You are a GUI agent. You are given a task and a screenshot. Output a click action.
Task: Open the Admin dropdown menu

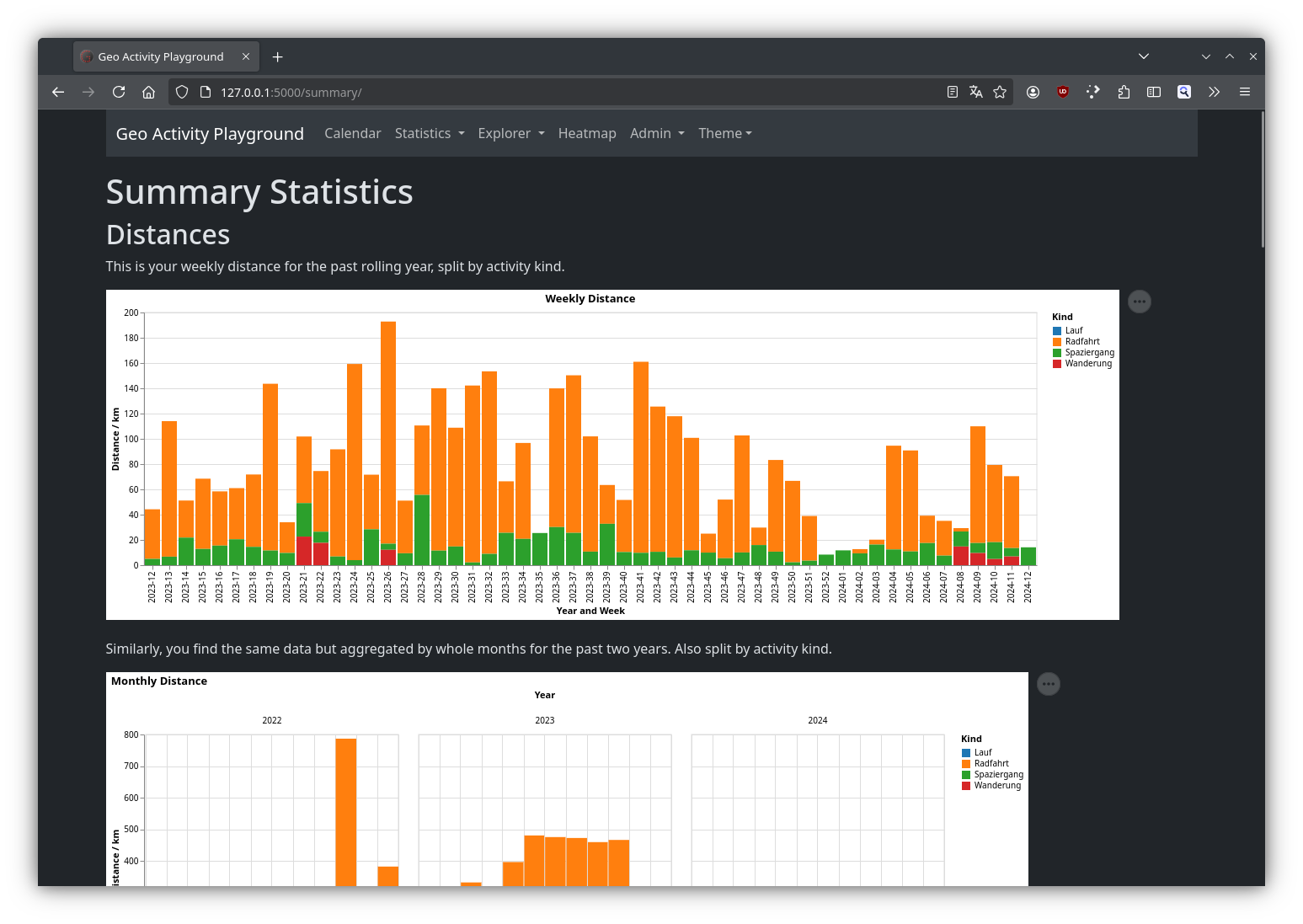pyautogui.click(x=657, y=133)
